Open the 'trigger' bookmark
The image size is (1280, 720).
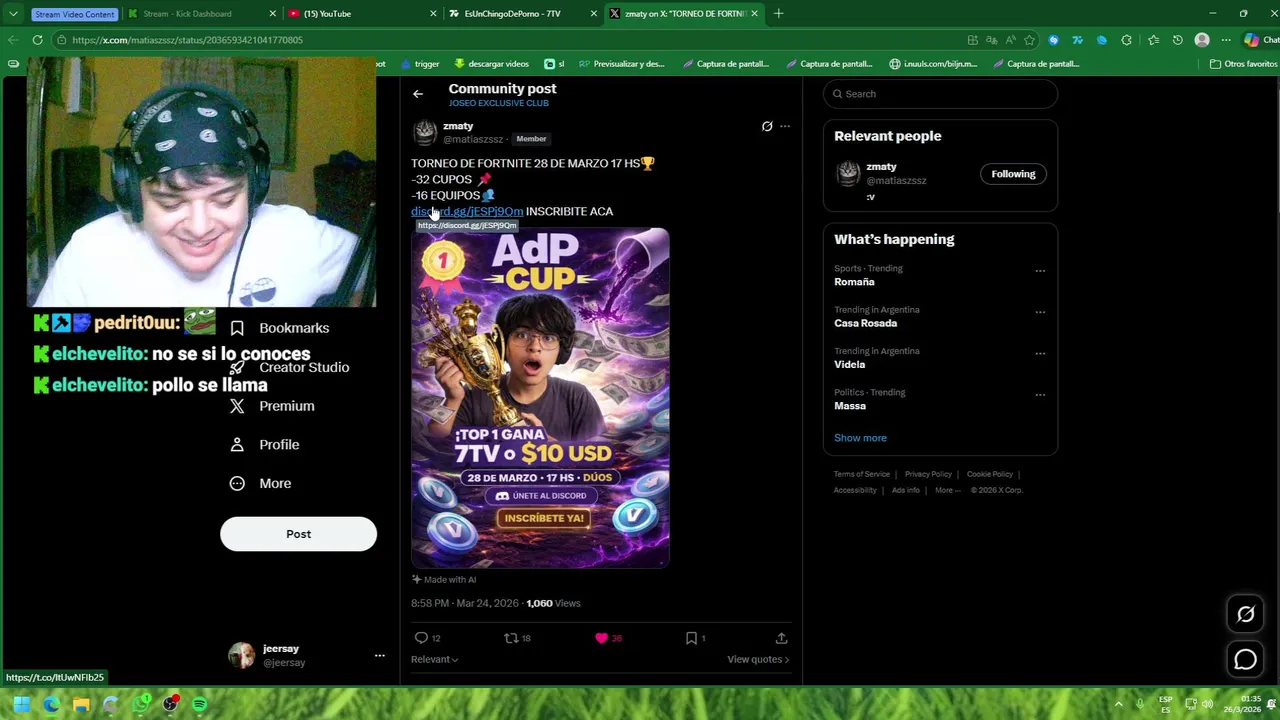point(420,64)
